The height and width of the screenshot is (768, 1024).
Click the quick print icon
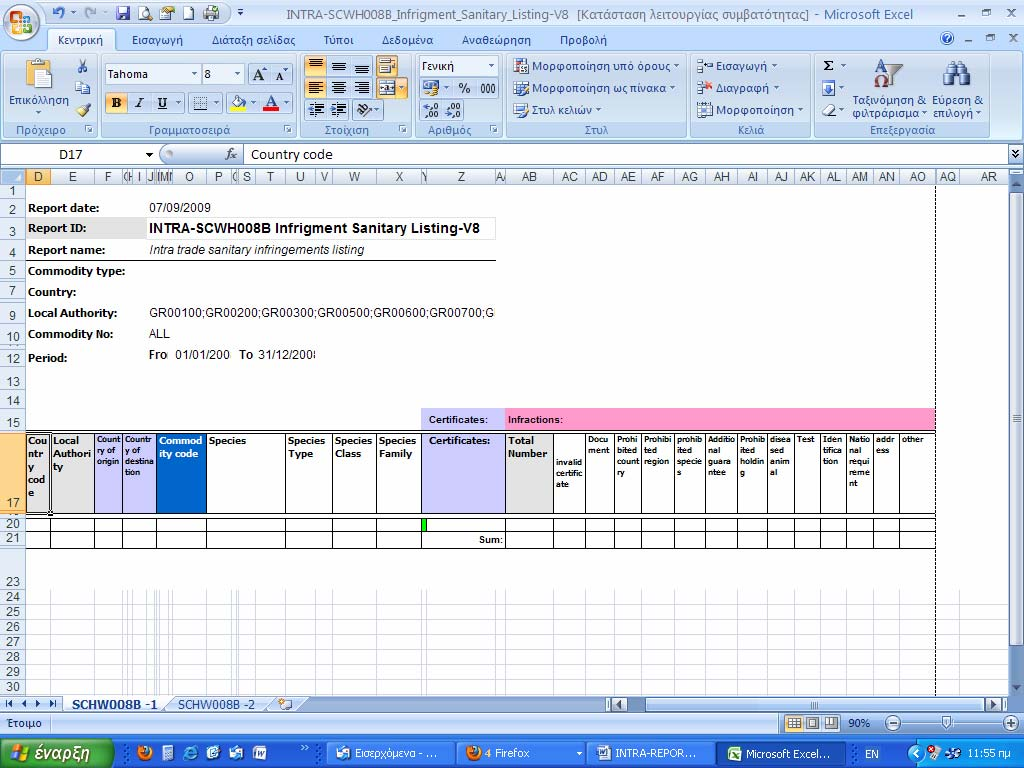click(x=211, y=13)
